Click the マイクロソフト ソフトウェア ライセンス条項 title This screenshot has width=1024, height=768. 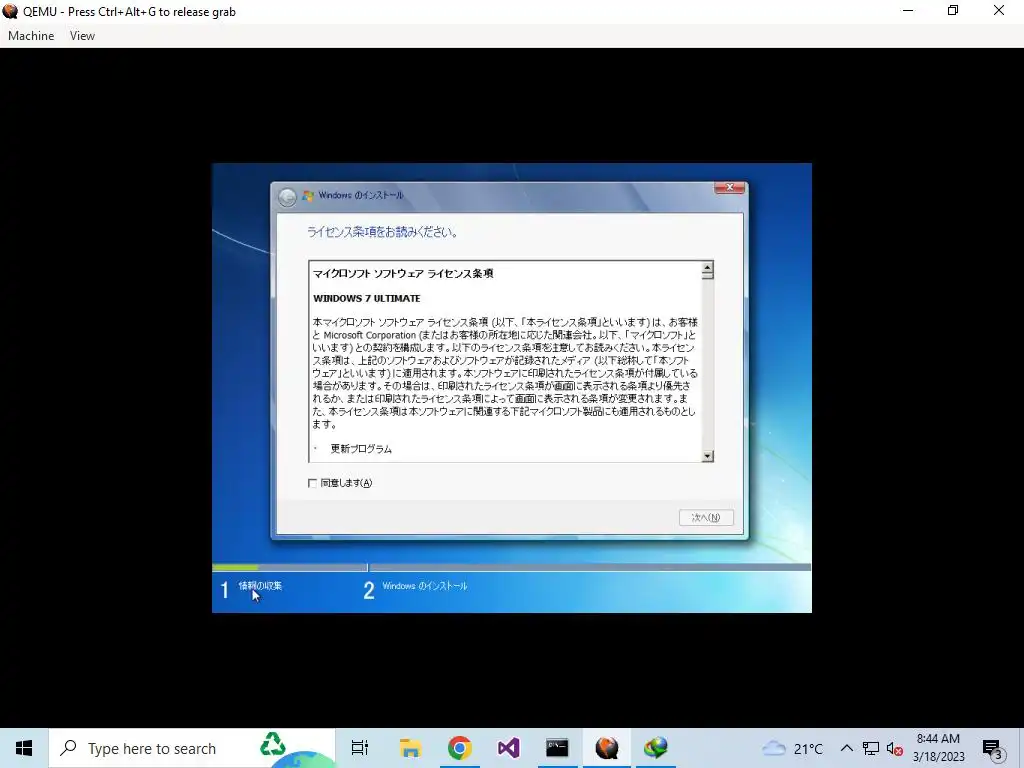point(403,274)
